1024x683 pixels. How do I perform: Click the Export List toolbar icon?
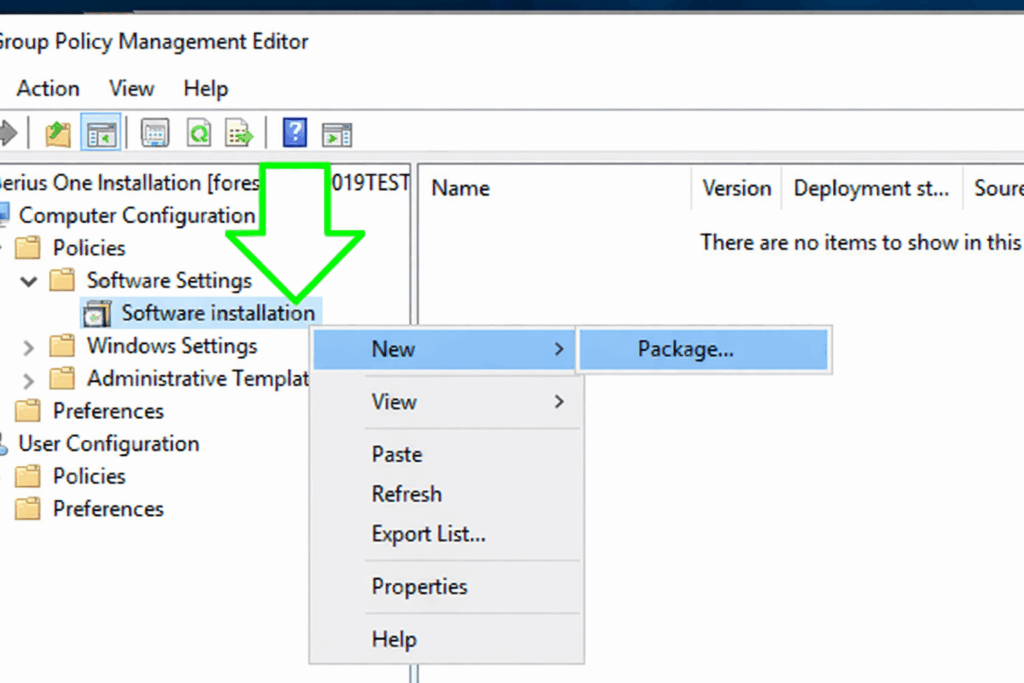[x=240, y=133]
